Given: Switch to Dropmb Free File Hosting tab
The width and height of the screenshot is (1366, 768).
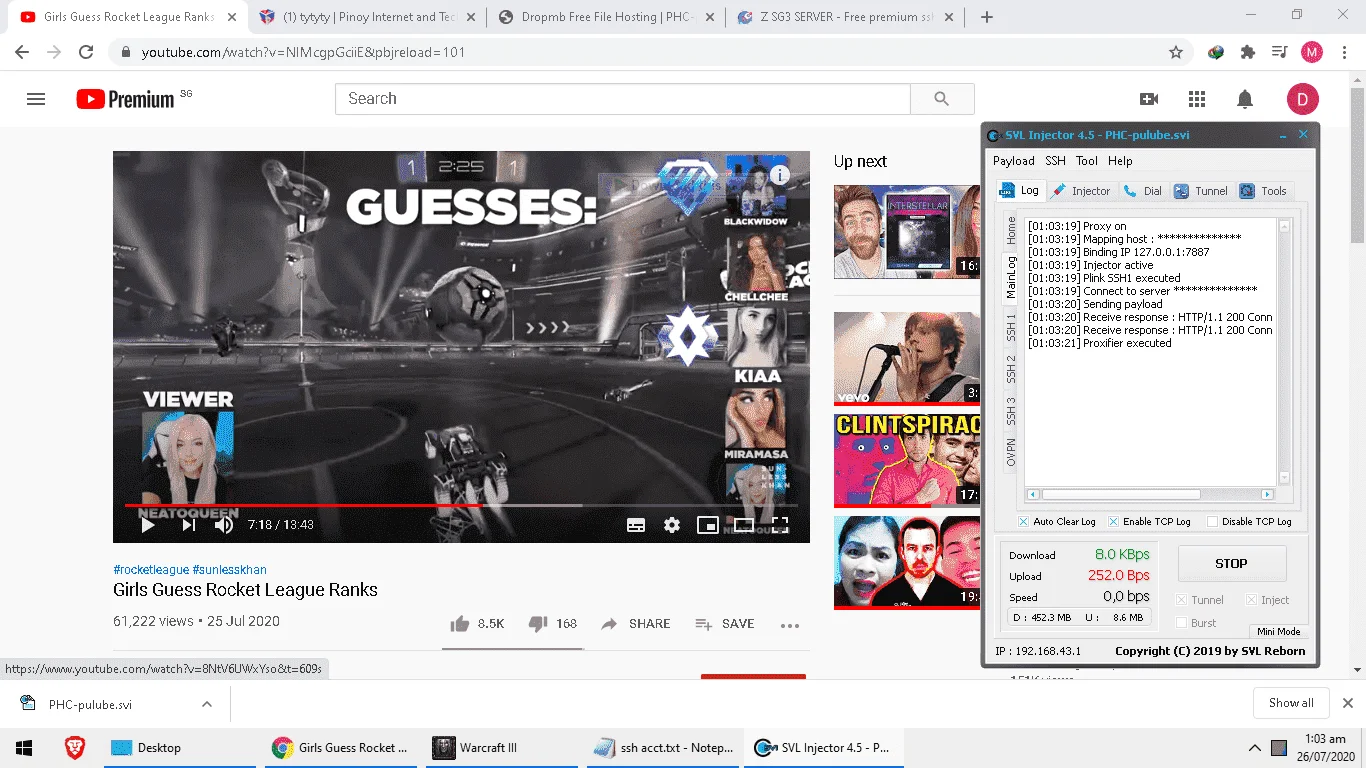Looking at the screenshot, I should [607, 17].
